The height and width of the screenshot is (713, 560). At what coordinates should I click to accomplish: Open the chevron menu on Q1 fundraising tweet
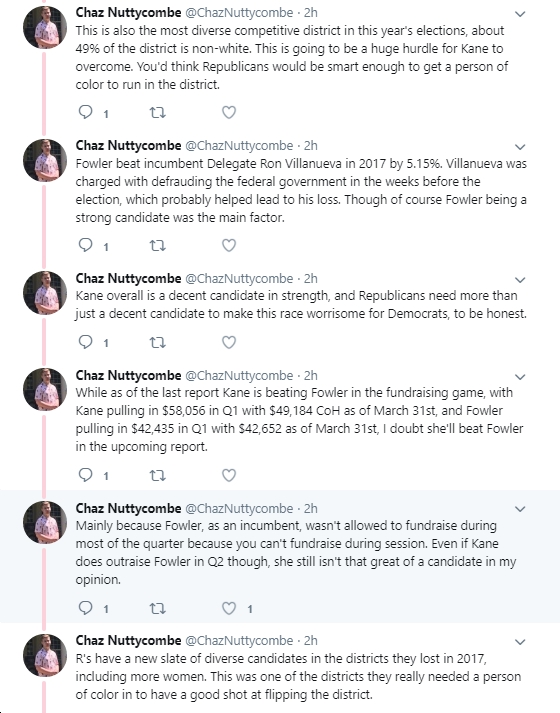[520, 377]
